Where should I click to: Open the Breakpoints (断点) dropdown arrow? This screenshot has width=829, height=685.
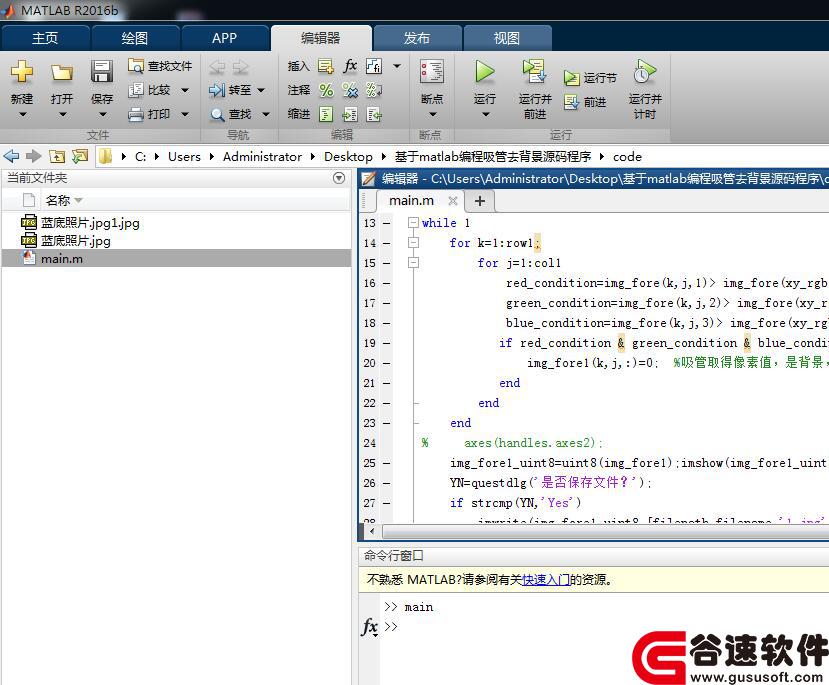(432, 114)
